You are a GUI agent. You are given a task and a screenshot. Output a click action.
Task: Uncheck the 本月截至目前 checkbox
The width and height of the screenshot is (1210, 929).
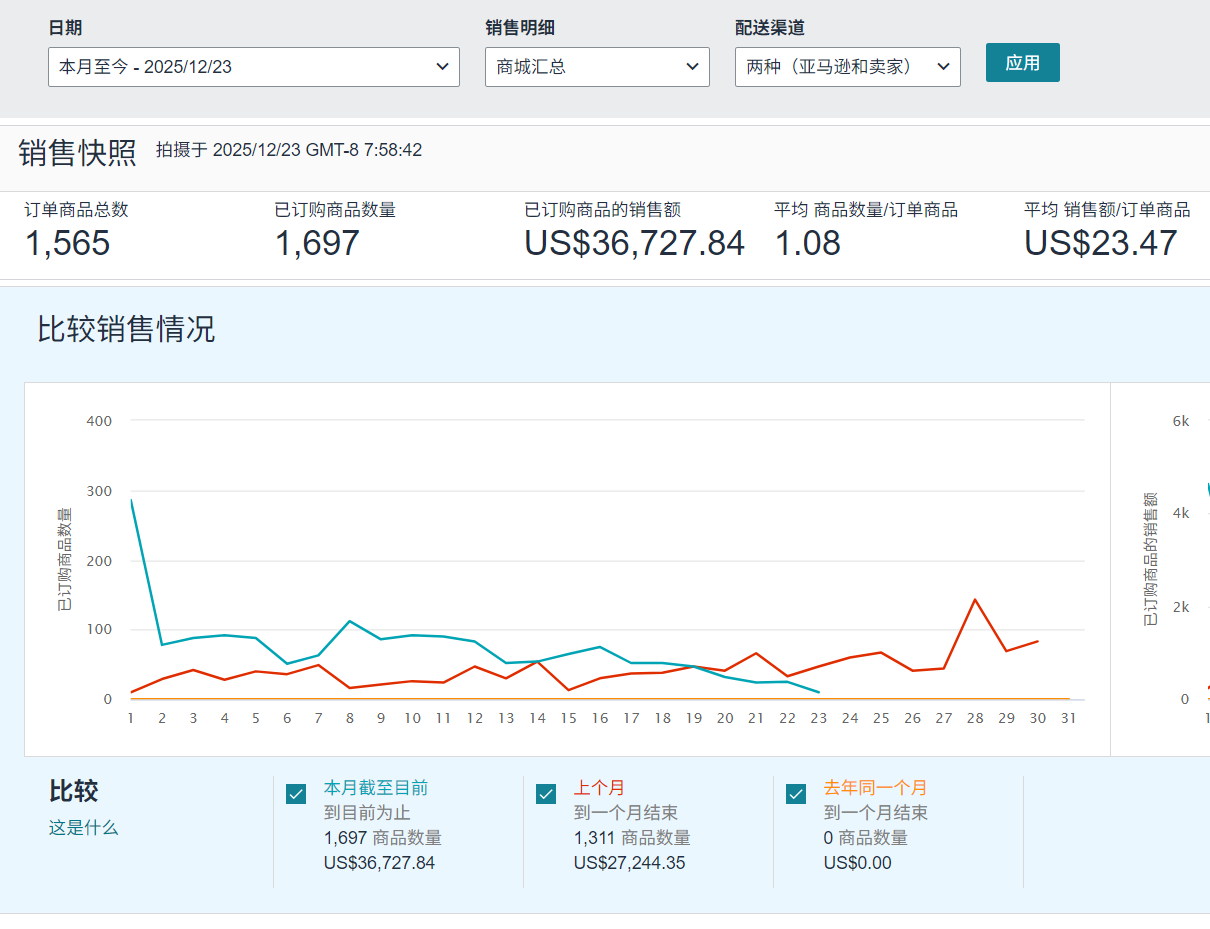[x=296, y=794]
